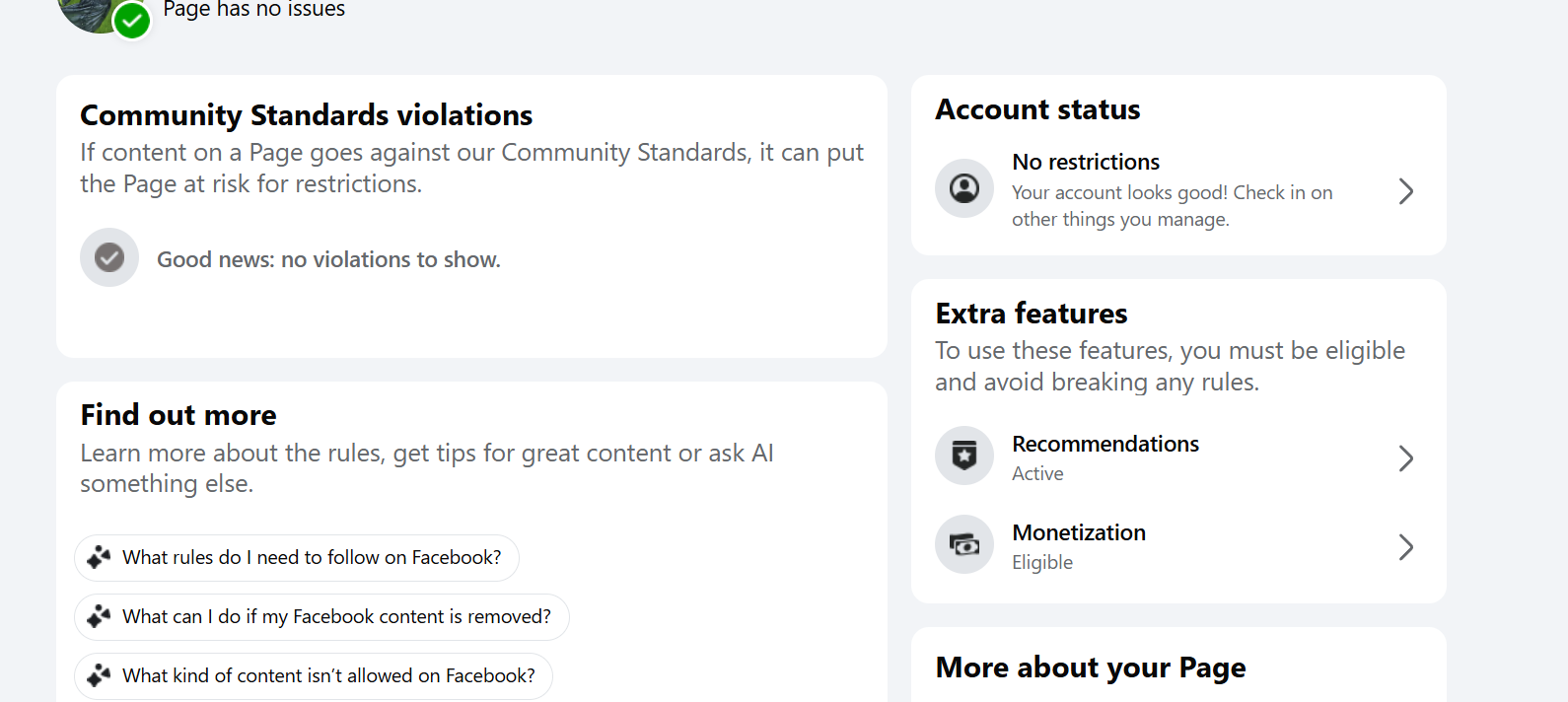Click sparkle icon on 'content isn't allowed' suggestion
The width and height of the screenshot is (1568, 702).
pyautogui.click(x=99, y=676)
